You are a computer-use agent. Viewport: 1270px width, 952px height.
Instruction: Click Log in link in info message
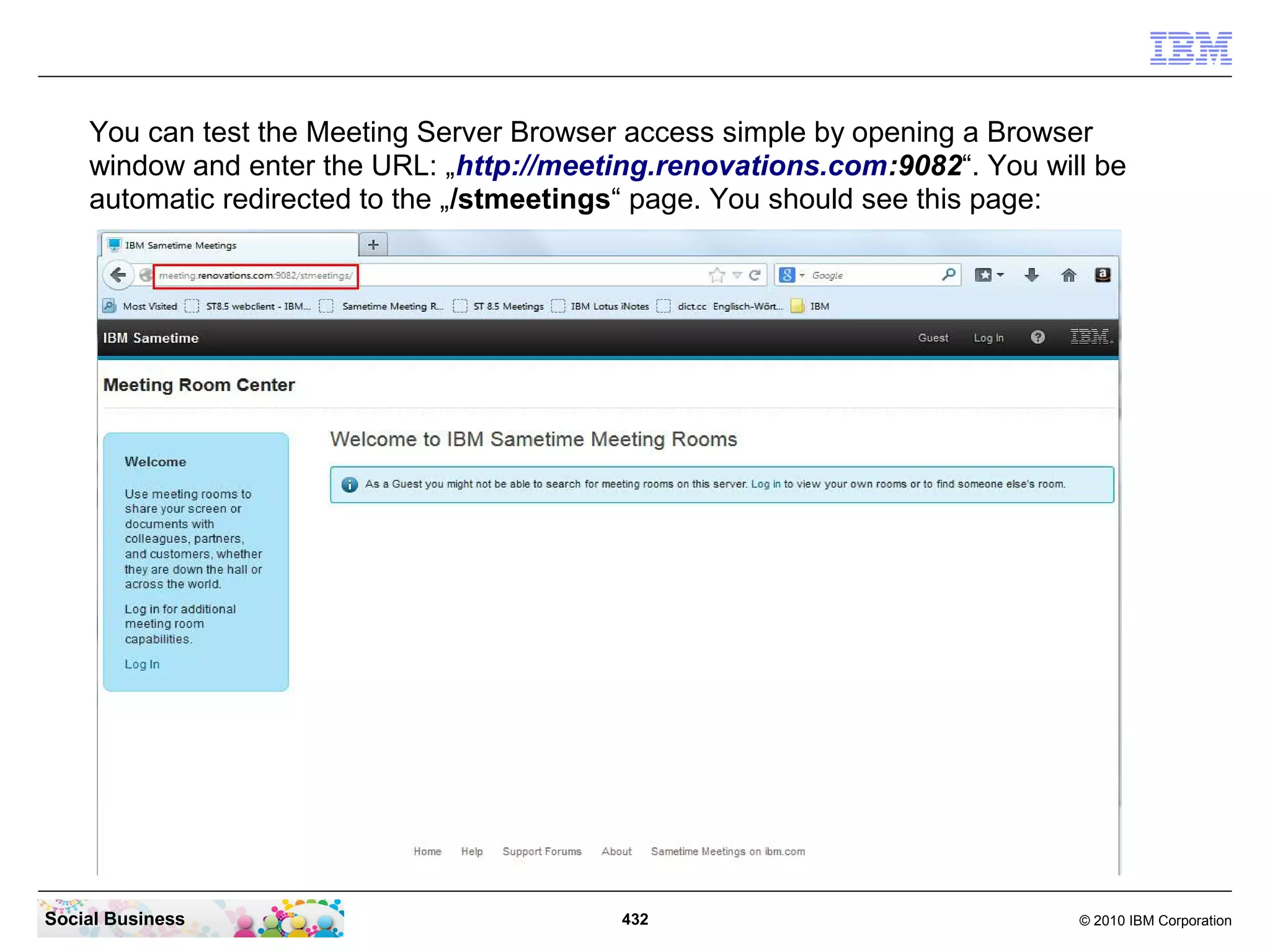click(x=765, y=484)
